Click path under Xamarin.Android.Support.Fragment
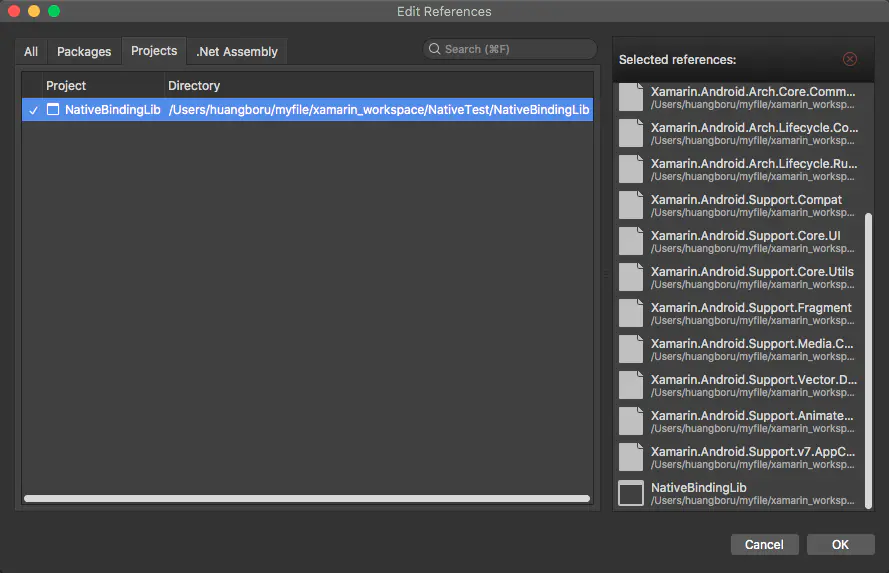 click(752, 320)
